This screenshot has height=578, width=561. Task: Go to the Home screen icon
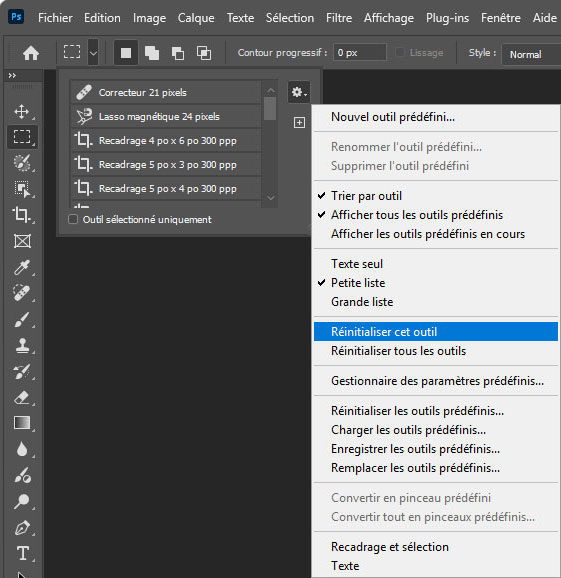[31, 53]
